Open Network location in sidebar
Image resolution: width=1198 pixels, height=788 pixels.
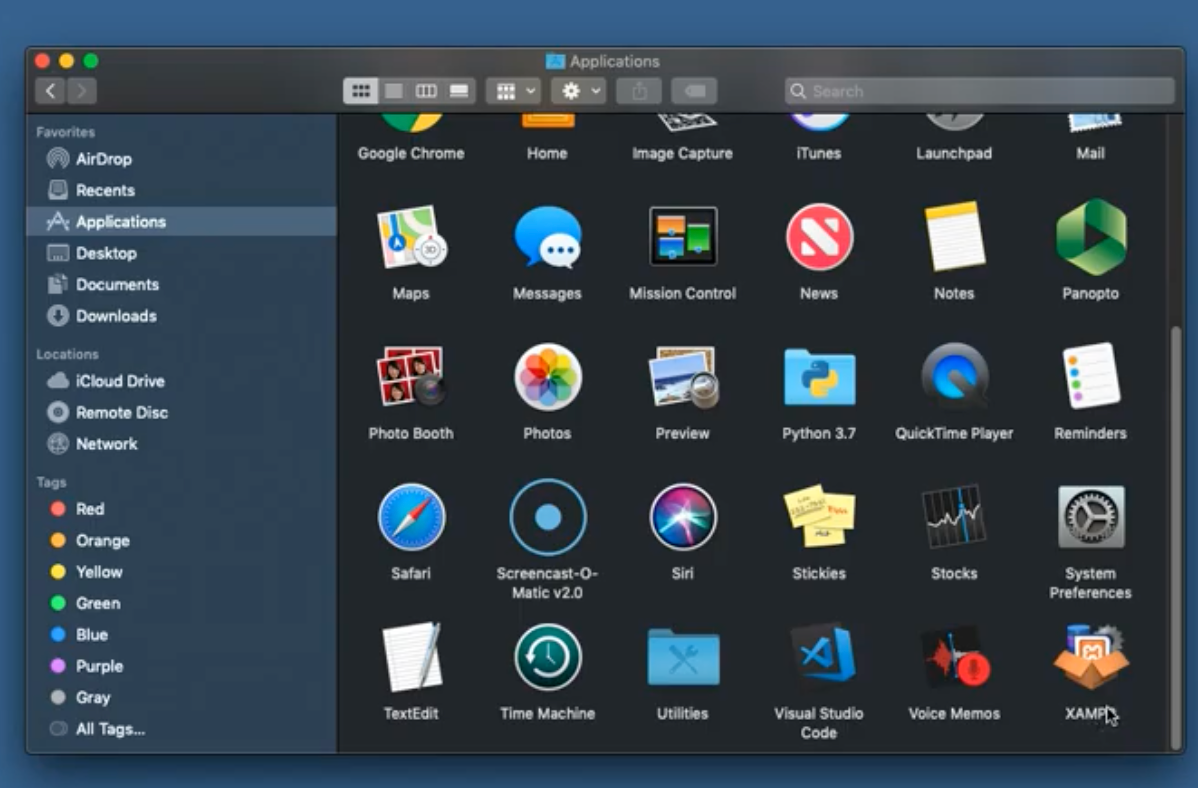[182, 443]
